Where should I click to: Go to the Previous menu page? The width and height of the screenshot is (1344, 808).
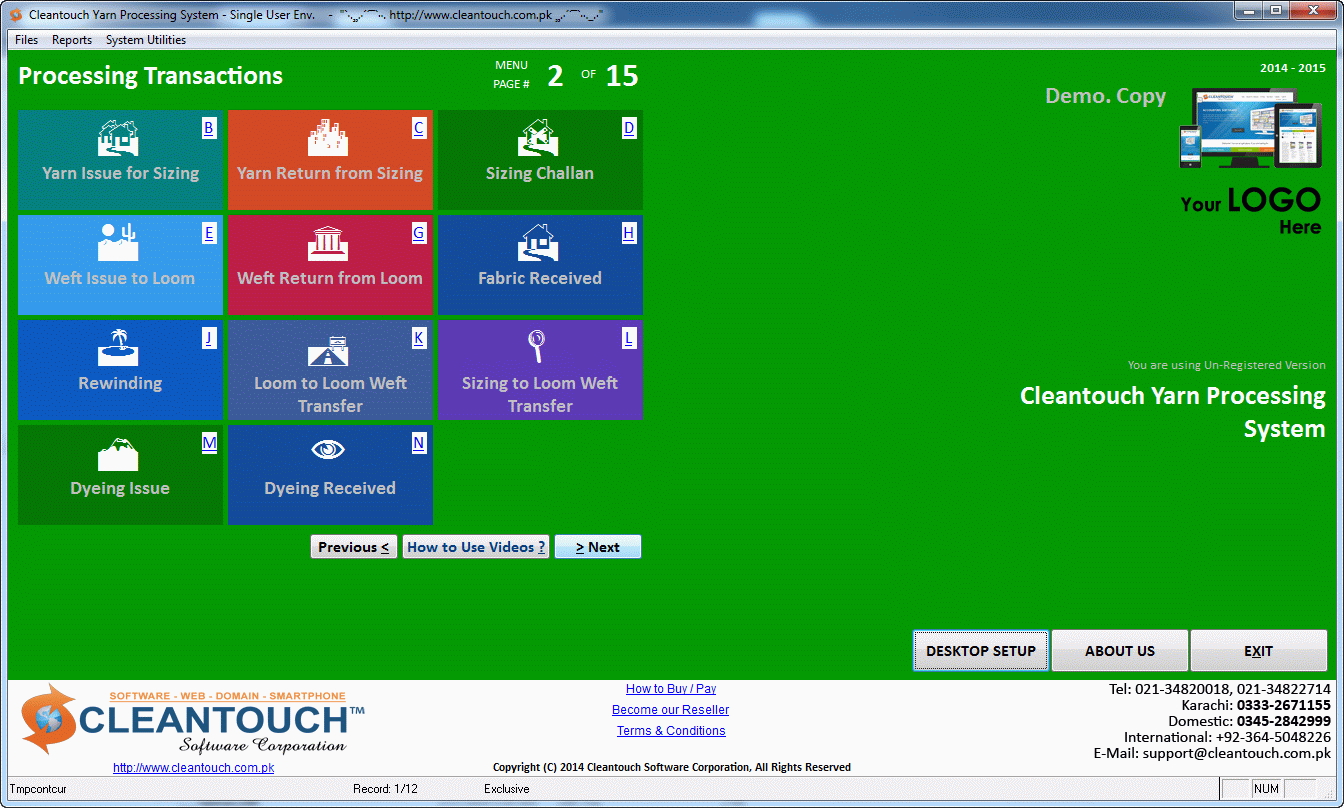pos(354,547)
